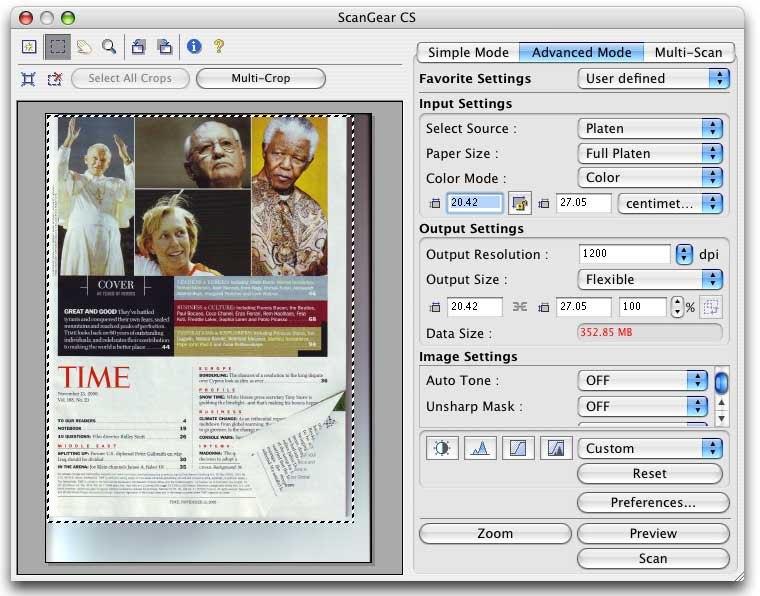Click the output width icon beside 20.42
760x596 pixels.
tap(435, 307)
